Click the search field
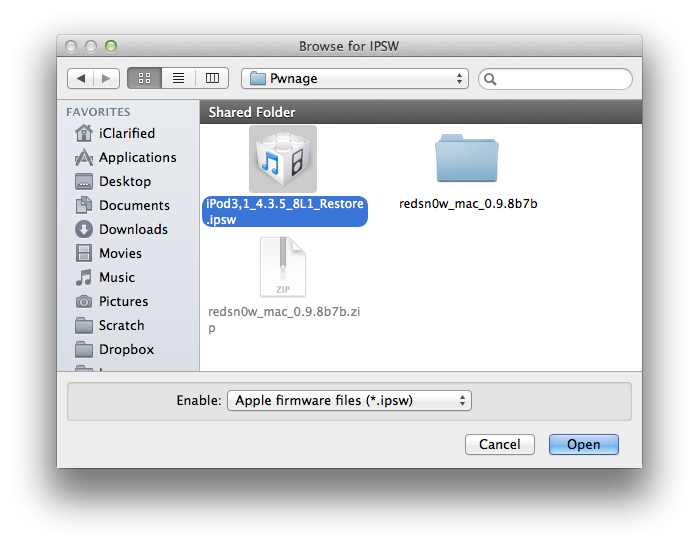The width and height of the screenshot is (699, 547). (555, 79)
